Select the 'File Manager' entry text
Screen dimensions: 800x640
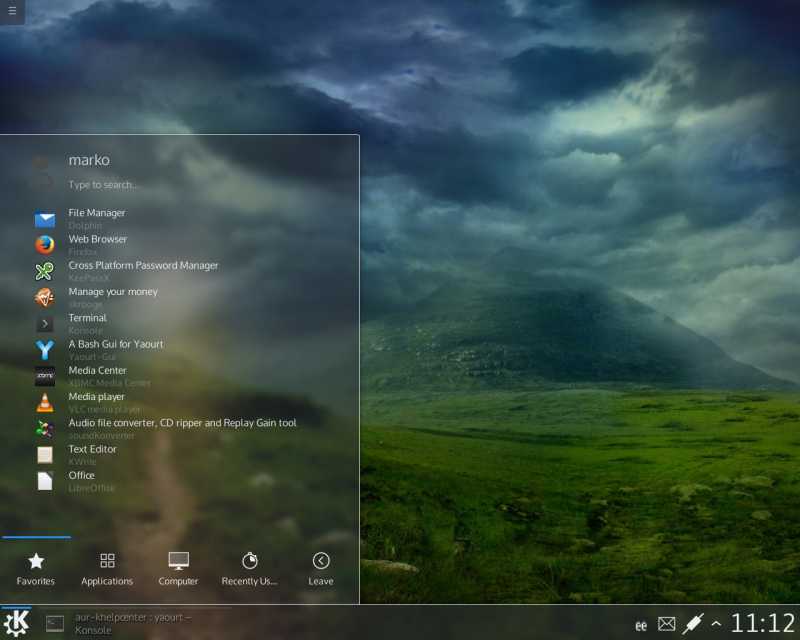[97, 213]
